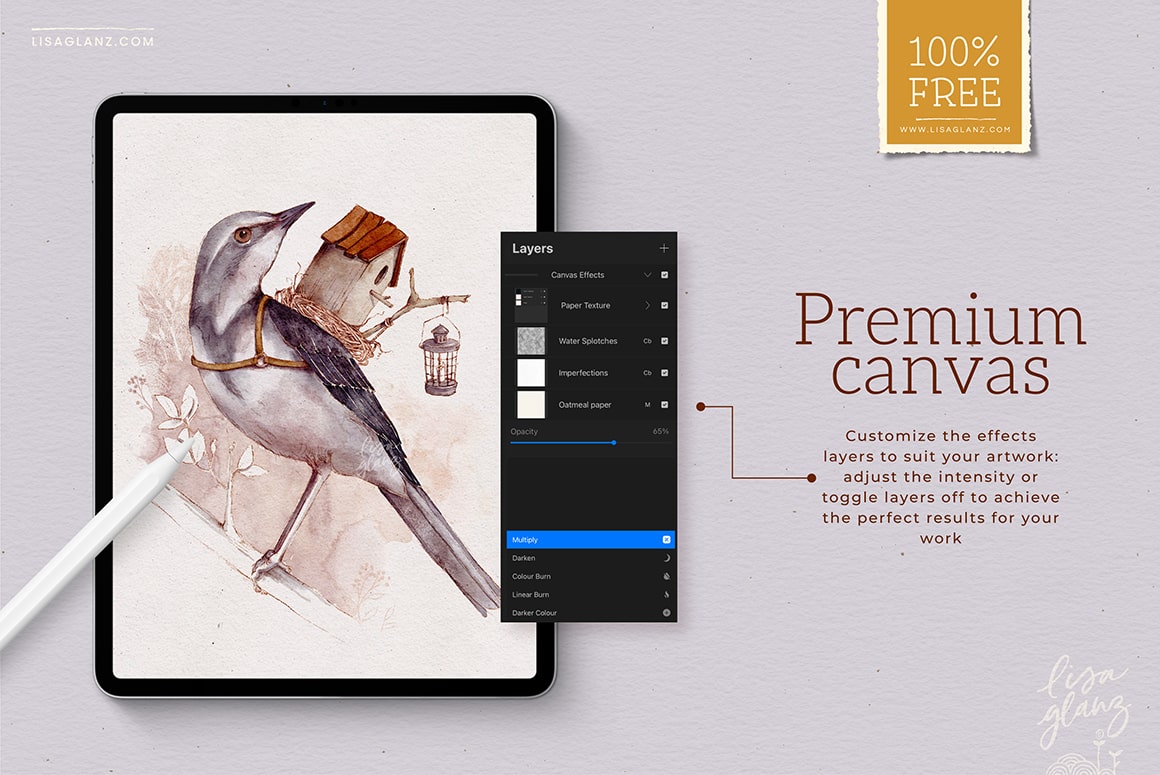The width and height of the screenshot is (1160, 775).
Task: Expand the Paper Texture group arrow
Action: pyautogui.click(x=647, y=305)
